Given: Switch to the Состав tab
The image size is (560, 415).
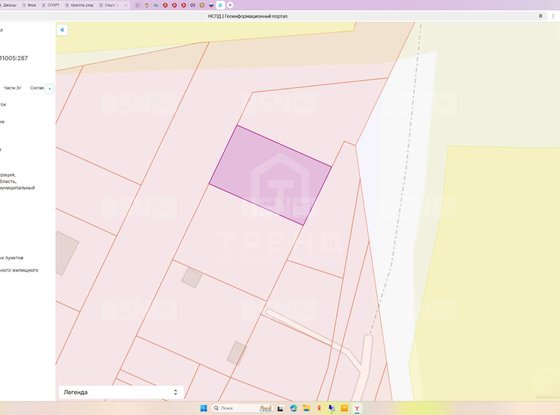Looking at the screenshot, I should [x=37, y=88].
